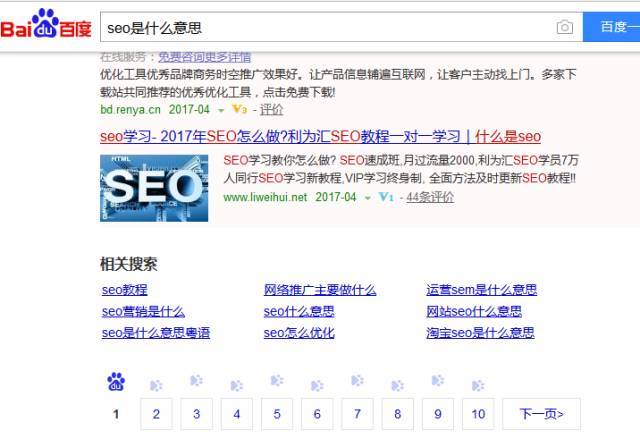Screen dimensions: 640x439
Task: Open the 免费咨询更多详情 link
Action: point(204,57)
